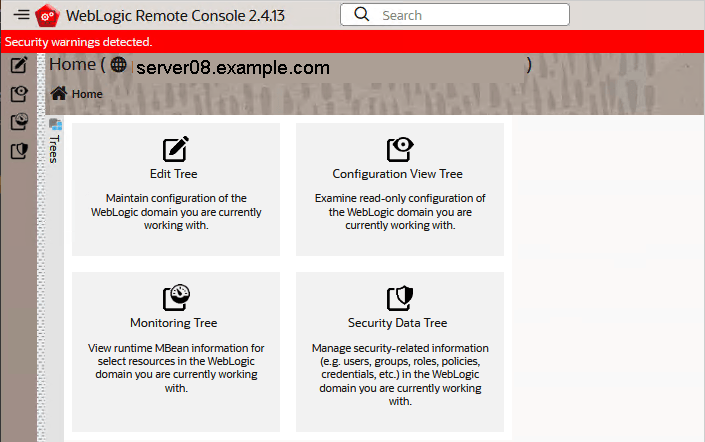705x442 pixels.
Task: Select Configuration View Tree sidebar icon
Action: tap(19, 94)
